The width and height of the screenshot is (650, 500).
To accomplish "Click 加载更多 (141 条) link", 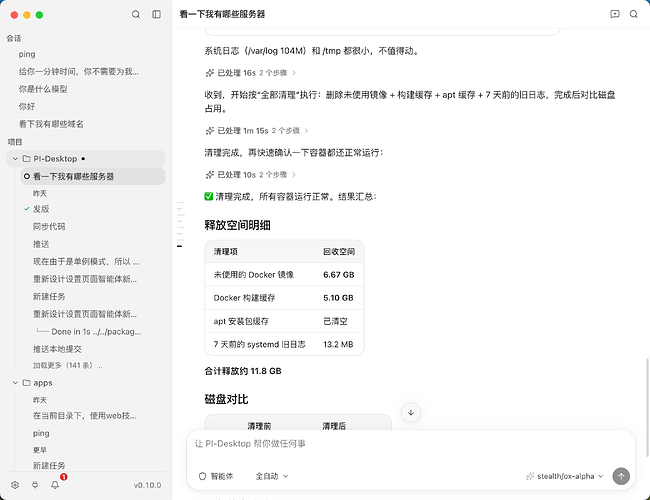I will [68, 365].
